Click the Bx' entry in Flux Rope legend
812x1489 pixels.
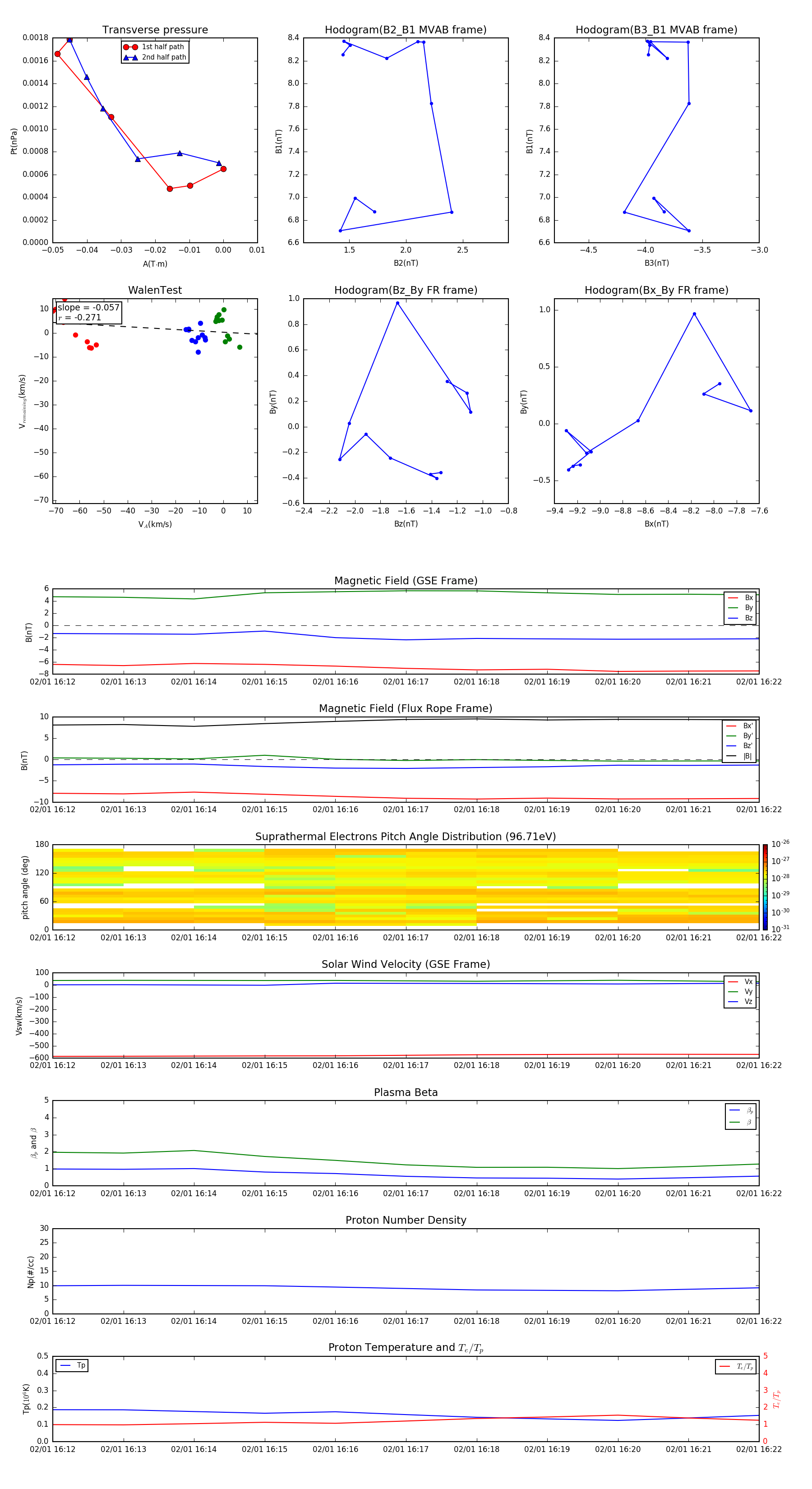740,726
